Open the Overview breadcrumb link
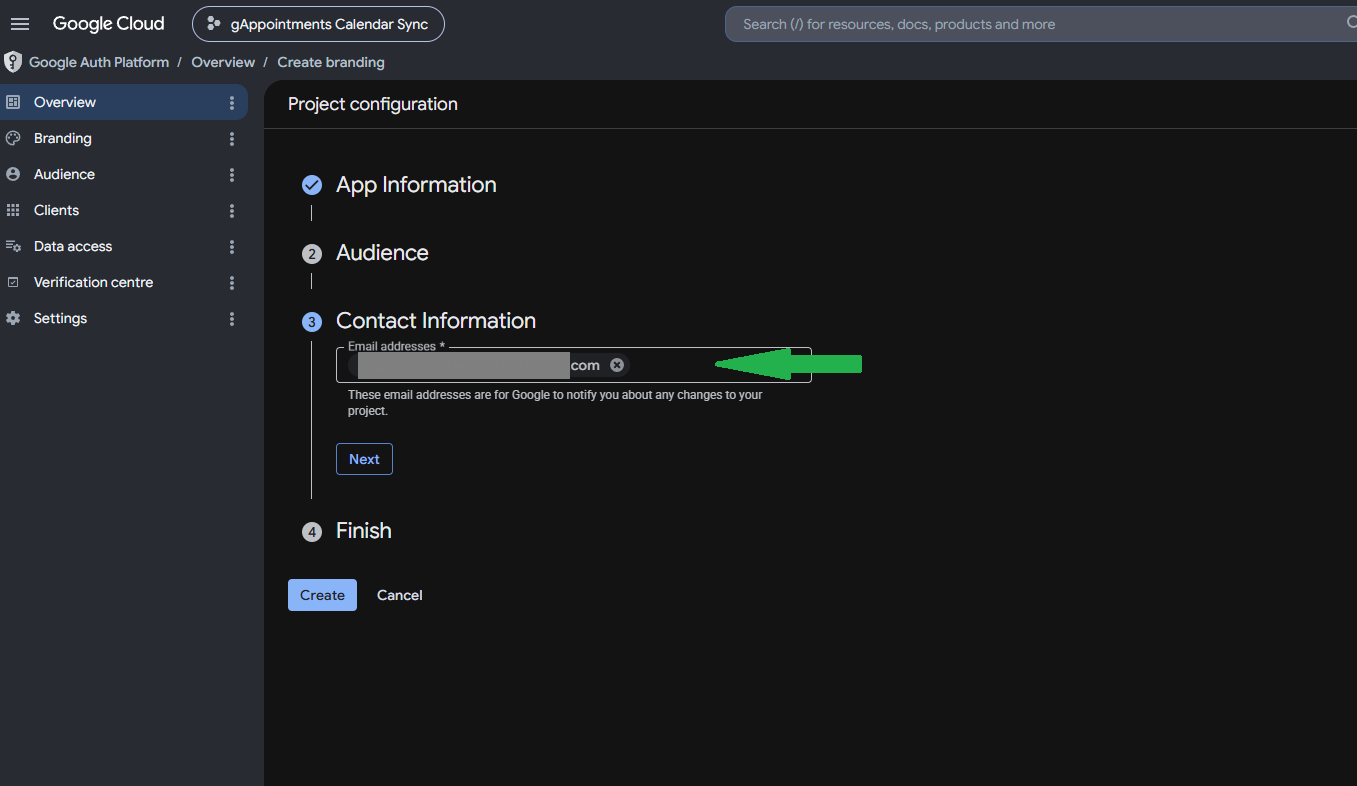The image size is (1357, 786). [x=223, y=62]
